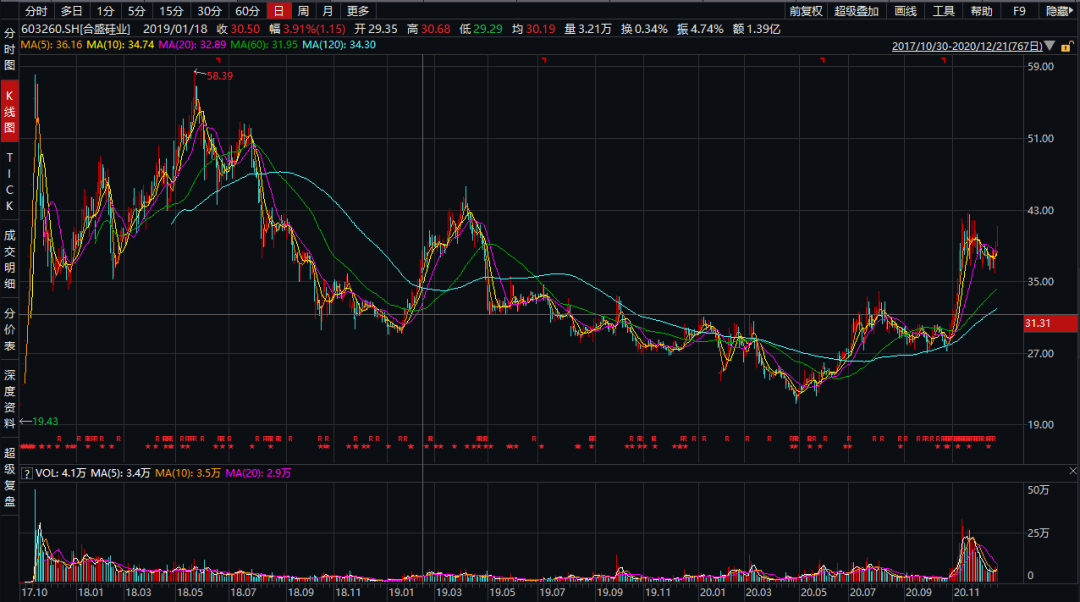Screen dimensions: 1080x602
Task: Open 分时图 sidebar view
Action: point(10,49)
